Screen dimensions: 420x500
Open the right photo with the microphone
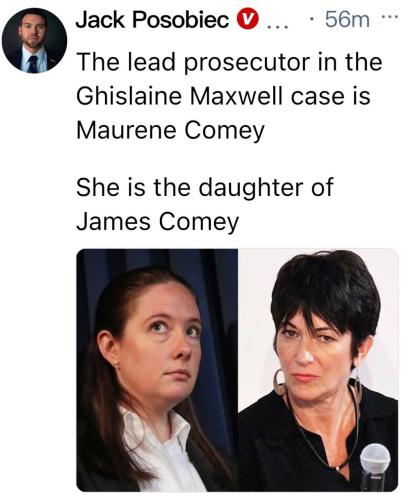(318, 370)
